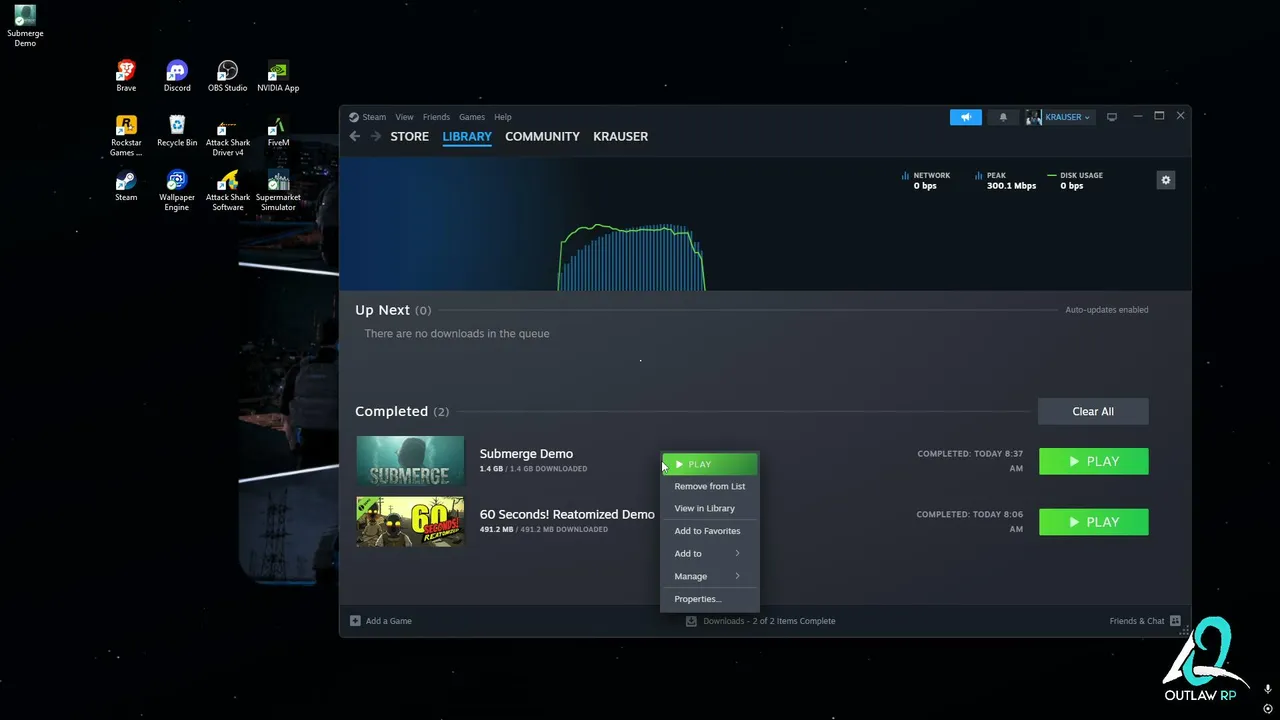1280x720 pixels.
Task: Go back with the Steam back arrow
Action: click(355, 136)
